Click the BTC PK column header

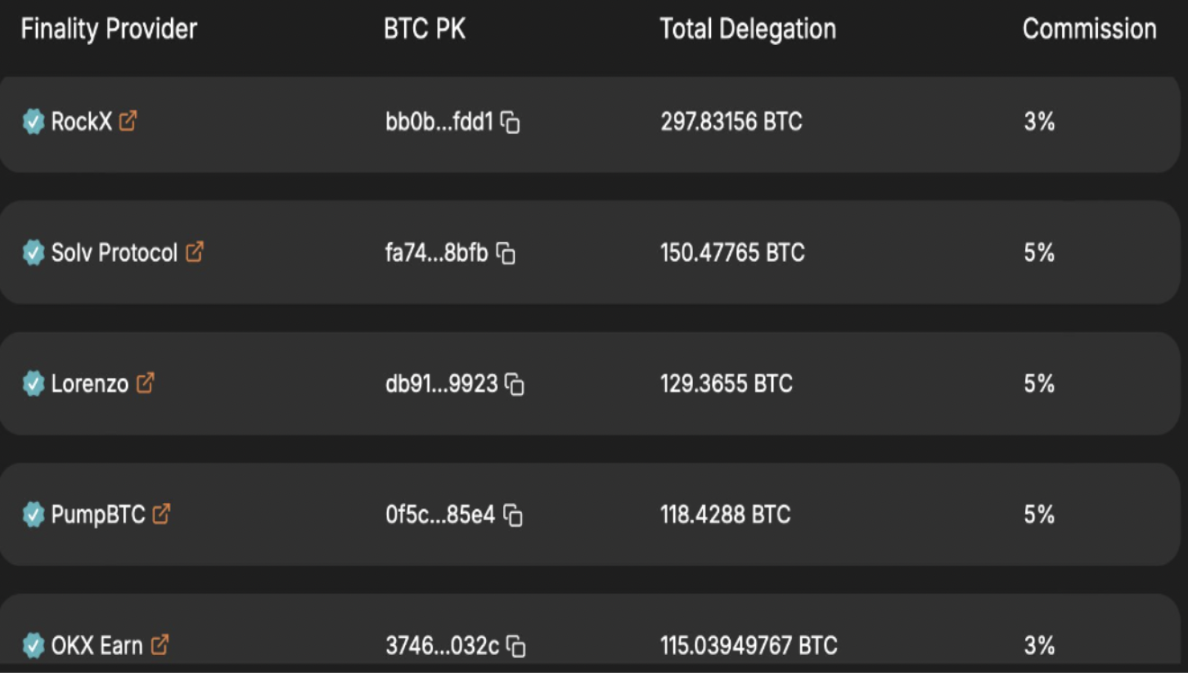pos(424,29)
